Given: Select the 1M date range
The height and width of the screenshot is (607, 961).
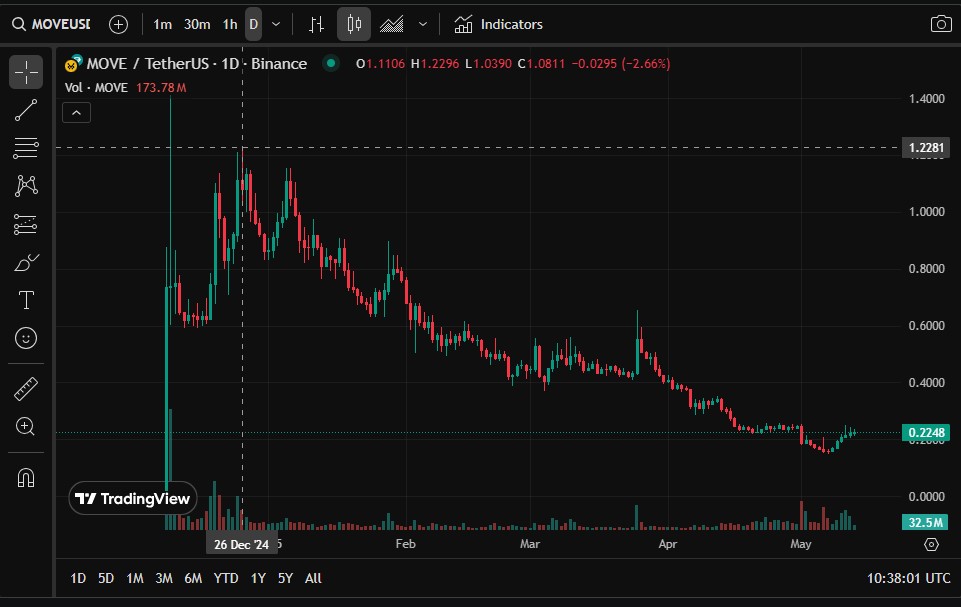Looking at the screenshot, I should pyautogui.click(x=135, y=578).
